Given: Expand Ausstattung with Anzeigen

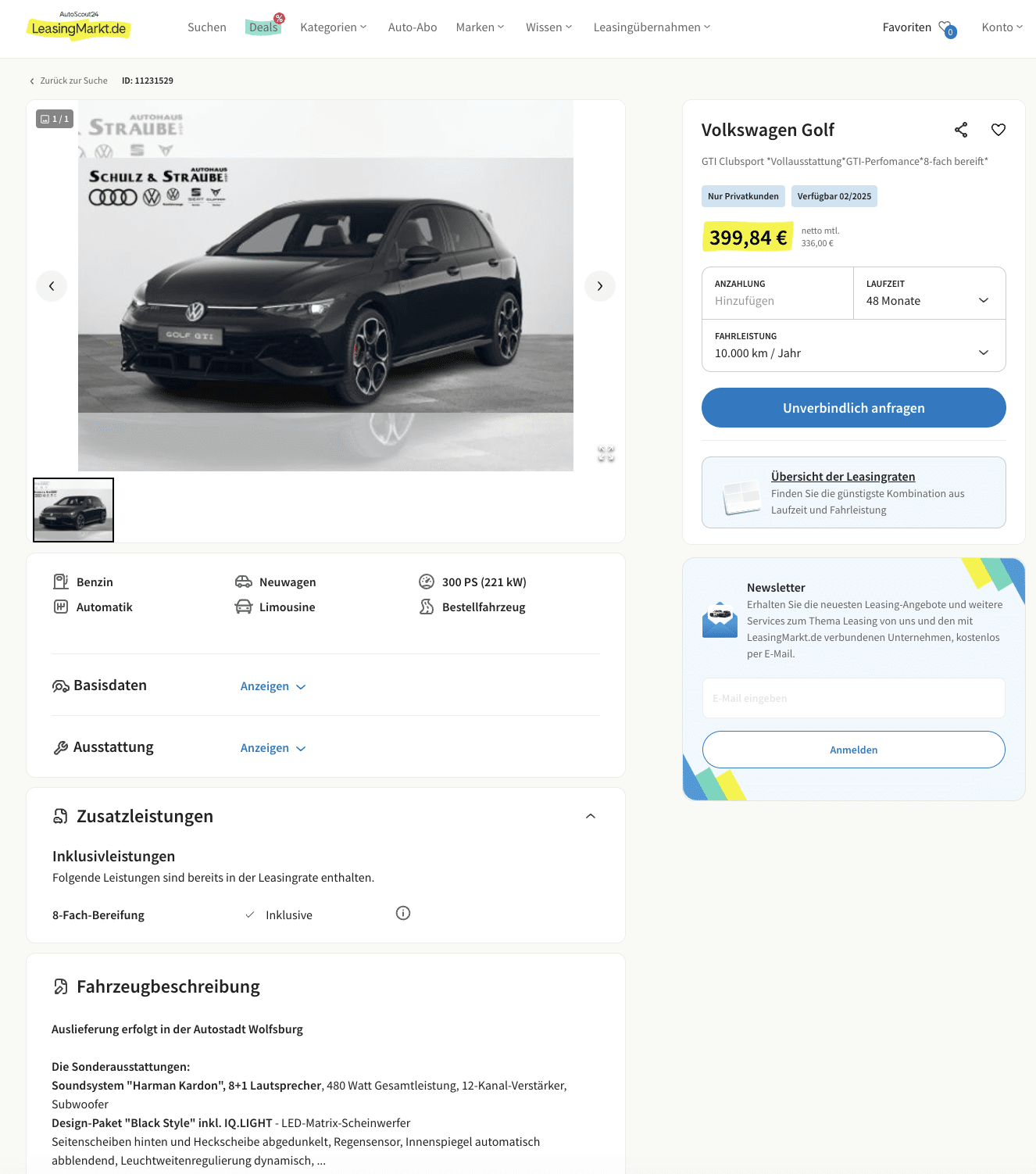Looking at the screenshot, I should tap(273, 748).
